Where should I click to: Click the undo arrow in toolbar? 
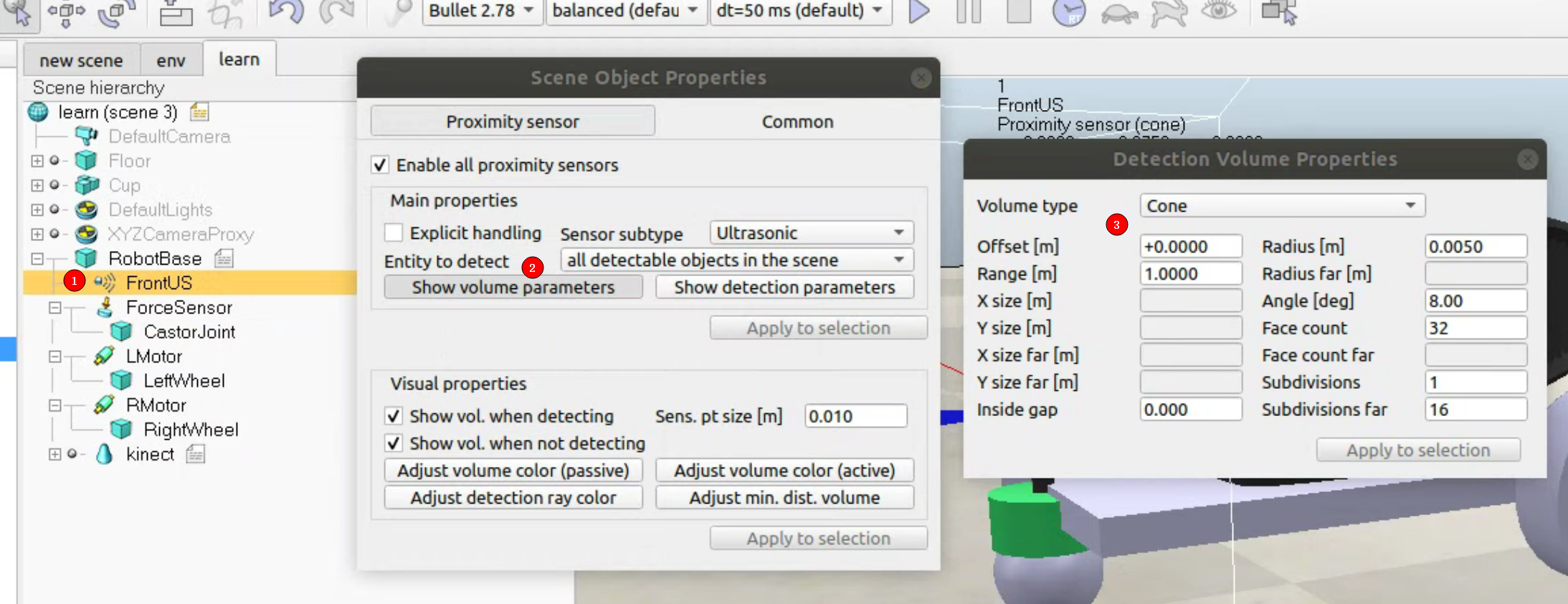click(x=286, y=12)
